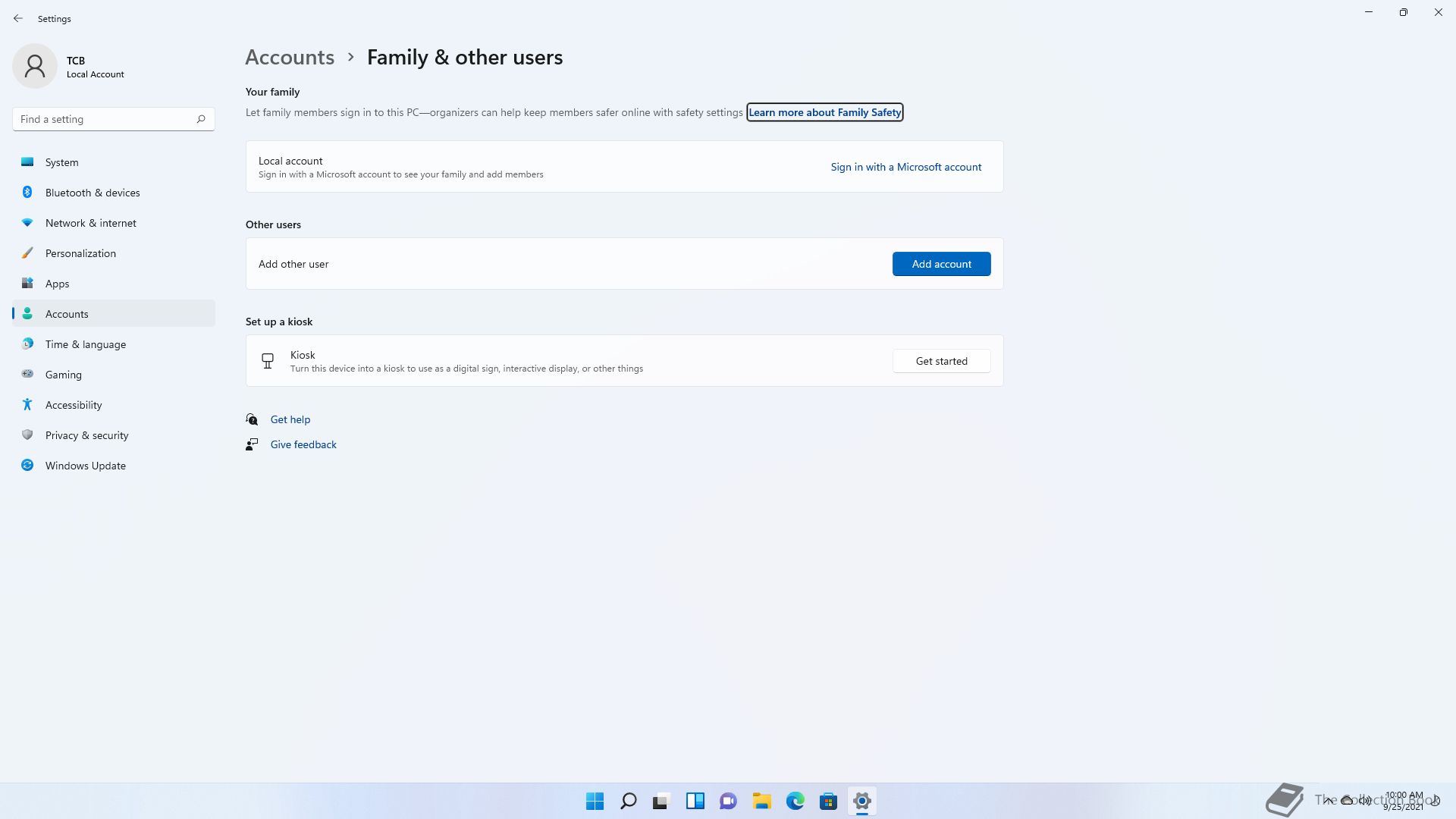1456x819 pixels.
Task: Click the Personalization paintbrush icon
Action: point(27,253)
